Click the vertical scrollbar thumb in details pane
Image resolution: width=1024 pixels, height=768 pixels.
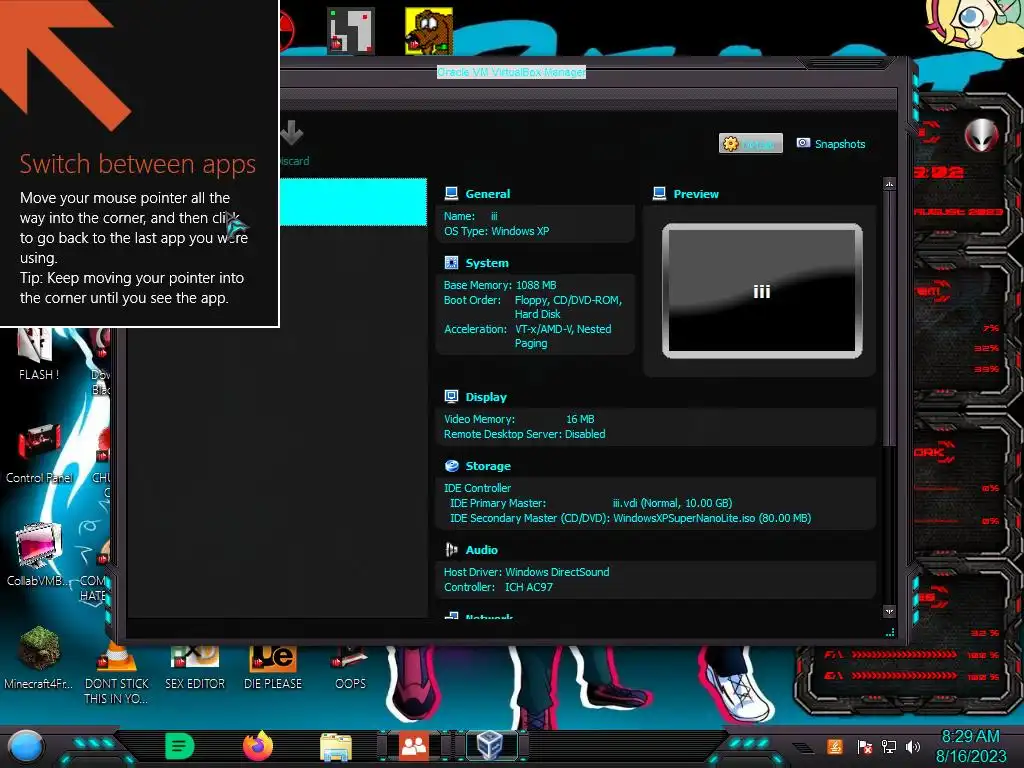click(x=889, y=318)
